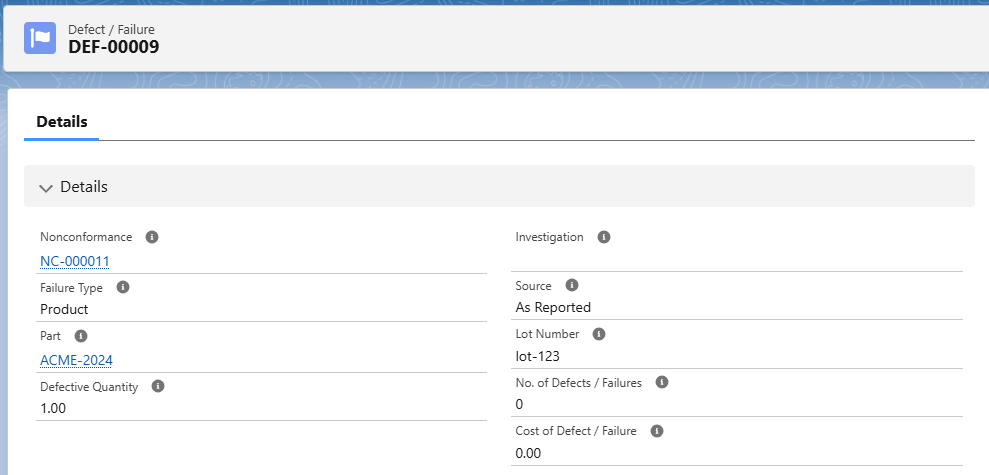
Task: Click the Lot Number info icon
Action: click(x=598, y=334)
